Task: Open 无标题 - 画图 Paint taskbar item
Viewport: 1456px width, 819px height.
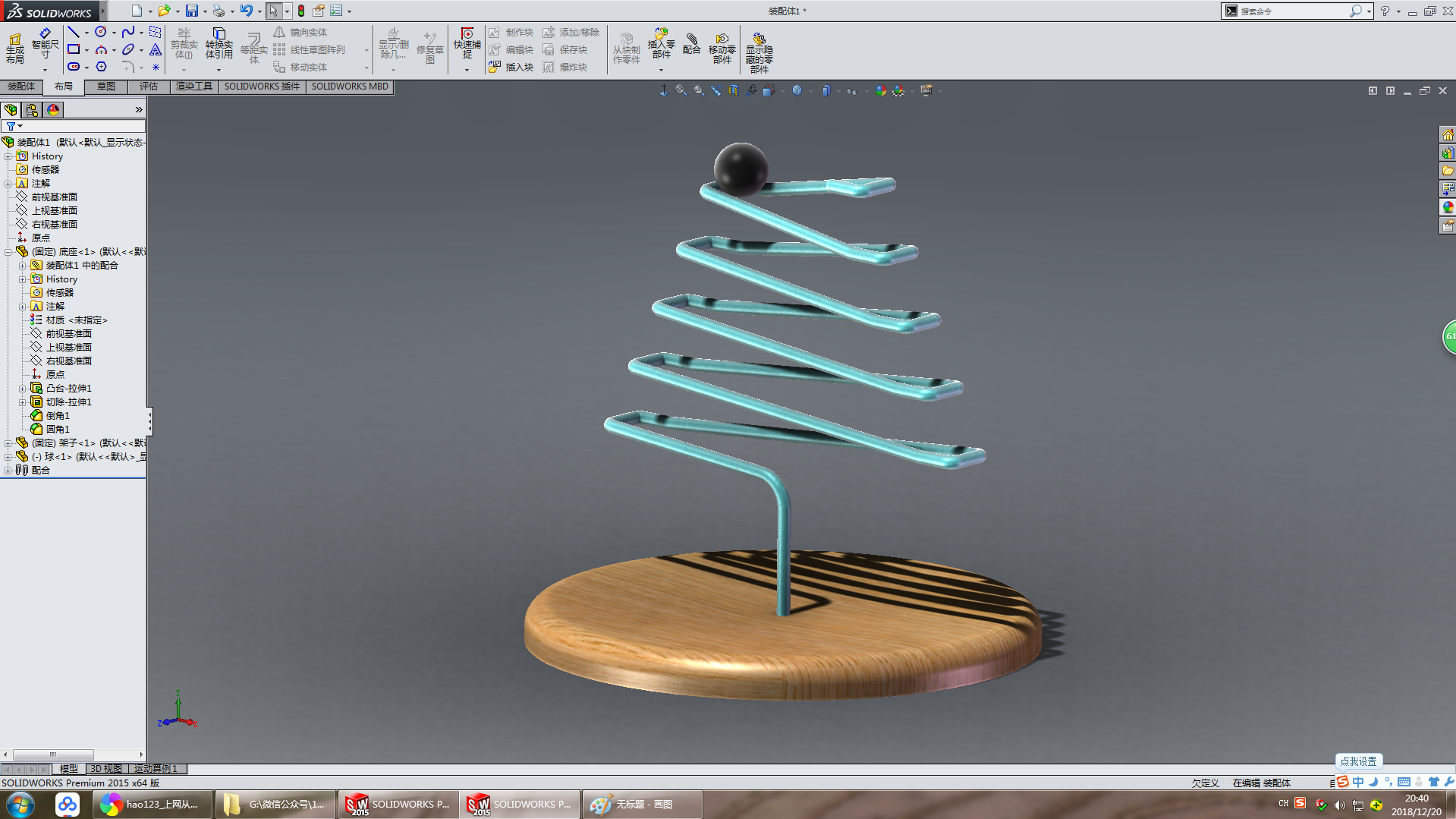Action: point(642,805)
